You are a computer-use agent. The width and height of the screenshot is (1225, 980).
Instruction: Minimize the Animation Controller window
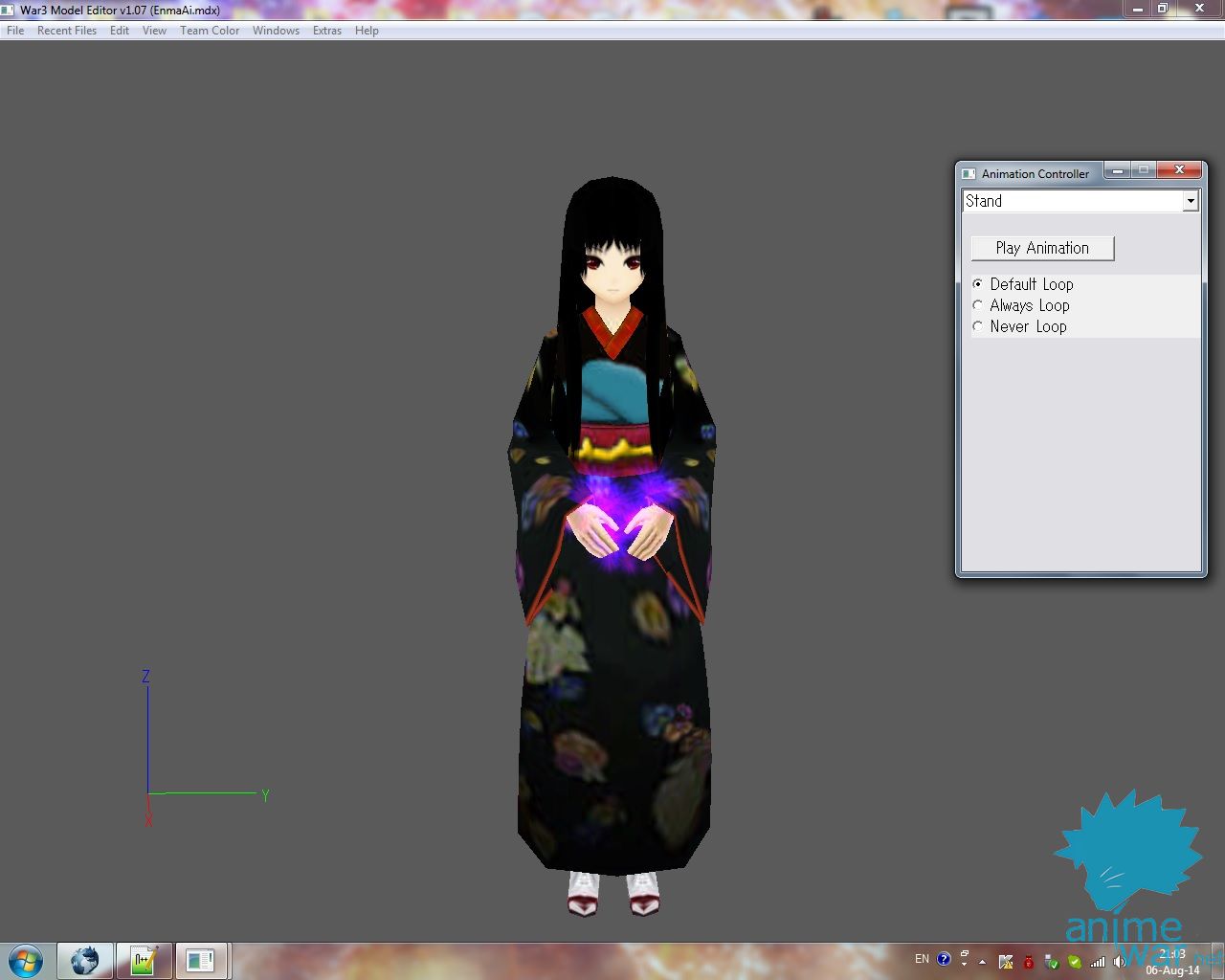[x=1117, y=170]
